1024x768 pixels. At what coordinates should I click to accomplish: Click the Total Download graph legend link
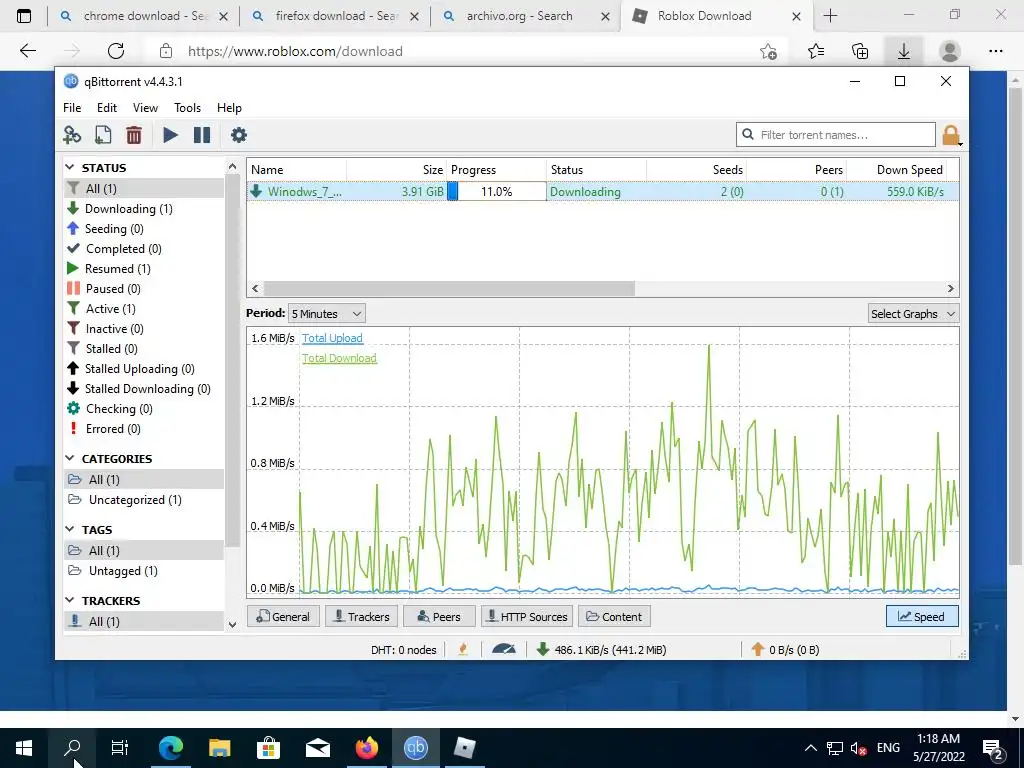click(339, 358)
